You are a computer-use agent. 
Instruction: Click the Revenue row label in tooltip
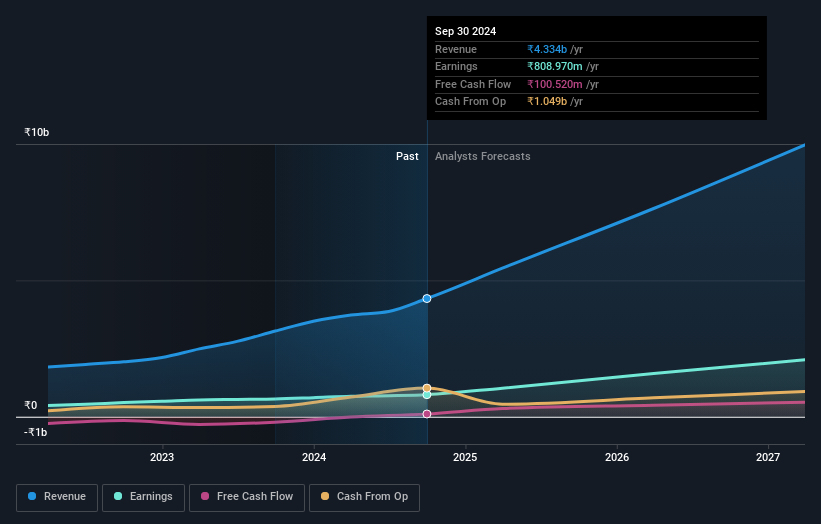pyautogui.click(x=456, y=49)
